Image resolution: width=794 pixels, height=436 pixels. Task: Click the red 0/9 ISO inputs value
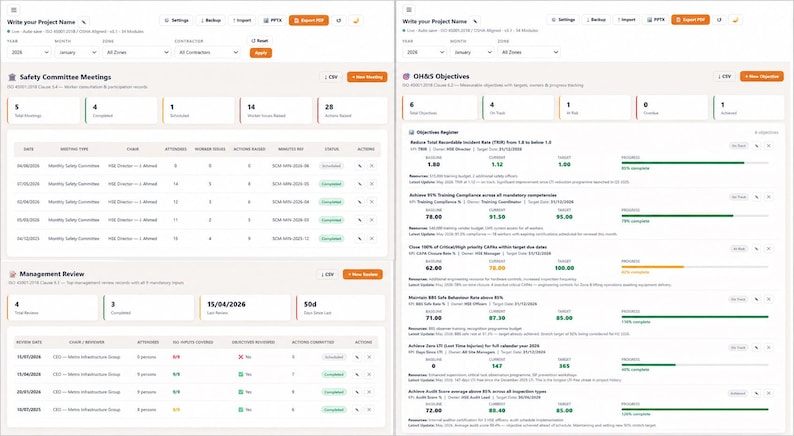[x=176, y=357]
